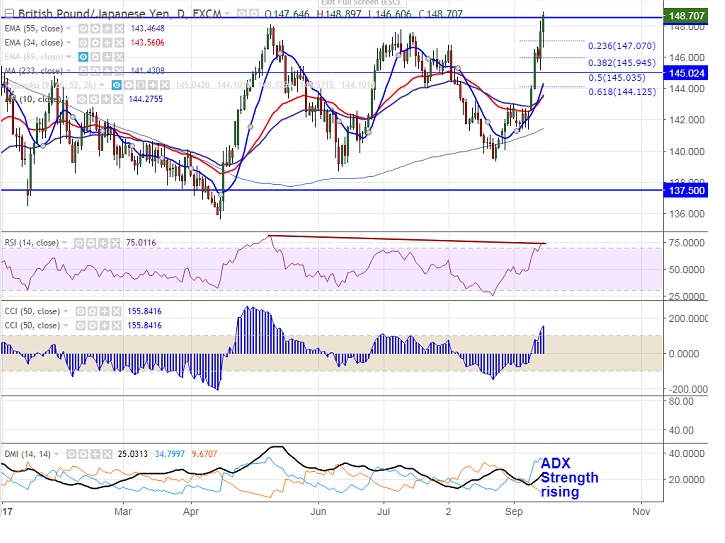Toggle visibility eye beside the FXCM title

(x=241, y=14)
